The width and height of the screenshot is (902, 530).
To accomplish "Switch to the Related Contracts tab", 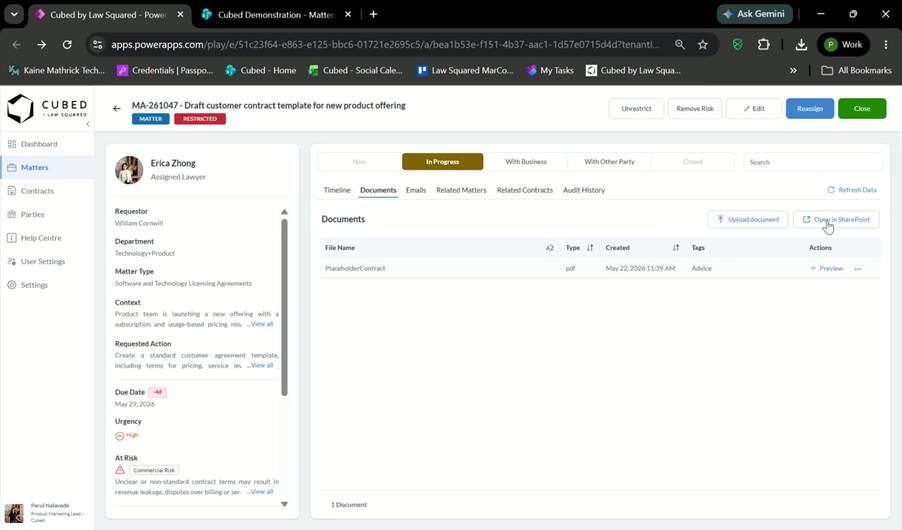I will pos(525,190).
